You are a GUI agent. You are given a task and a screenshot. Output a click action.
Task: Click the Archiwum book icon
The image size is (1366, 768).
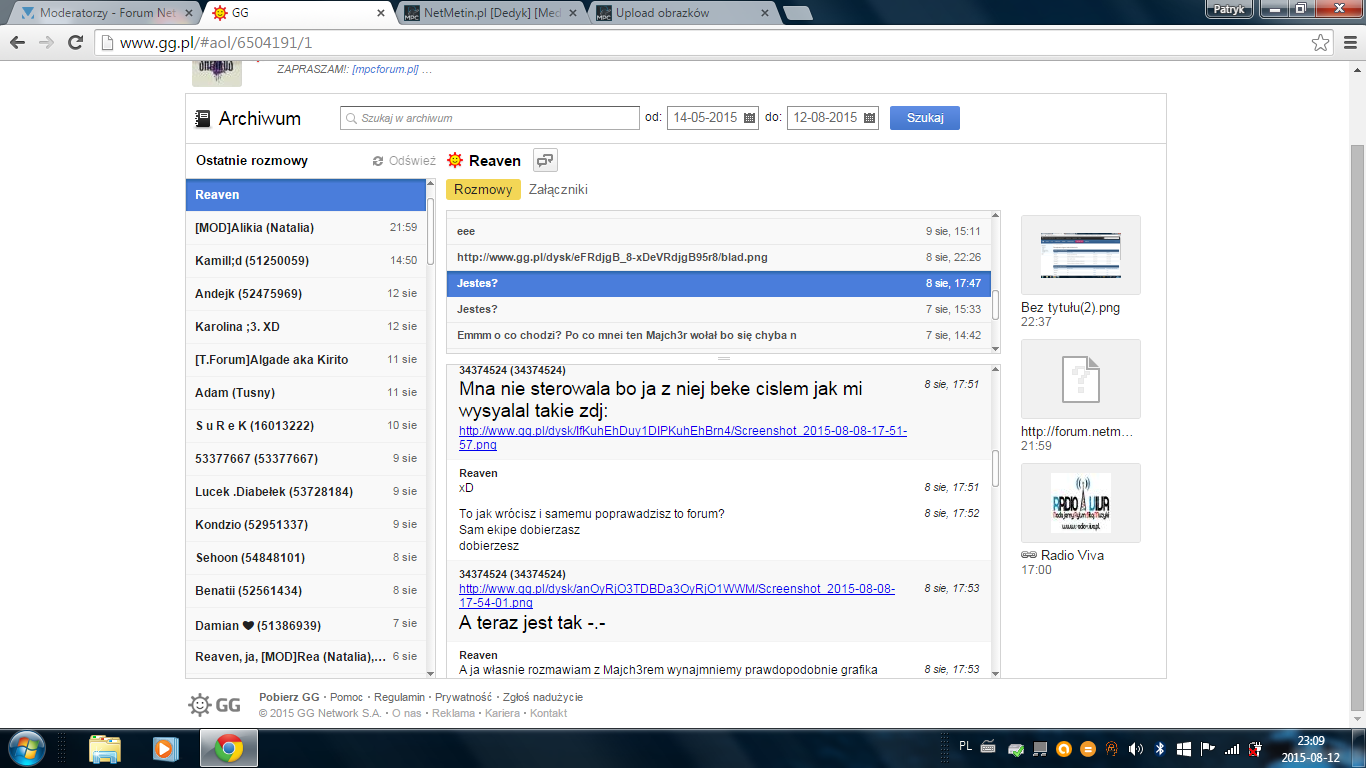(x=203, y=119)
